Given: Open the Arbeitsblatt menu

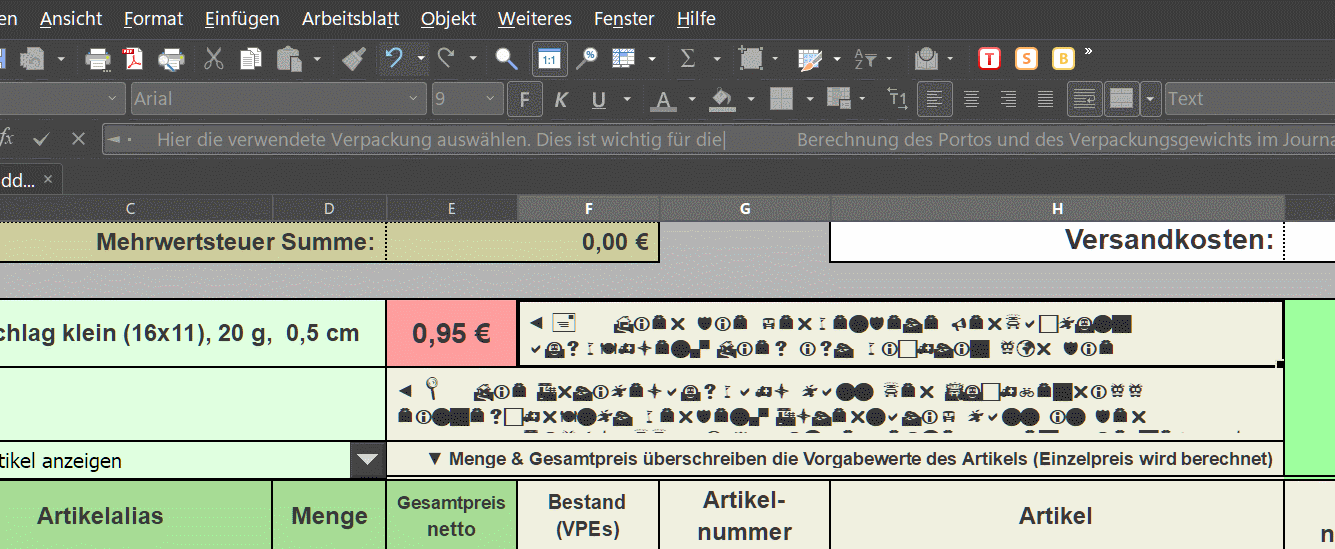Looking at the screenshot, I should tap(350, 19).
